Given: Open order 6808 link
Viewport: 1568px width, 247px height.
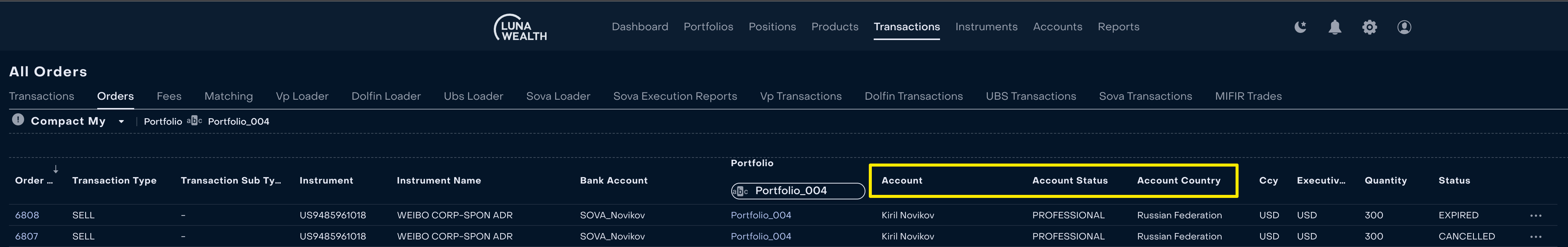Looking at the screenshot, I should [x=27, y=215].
